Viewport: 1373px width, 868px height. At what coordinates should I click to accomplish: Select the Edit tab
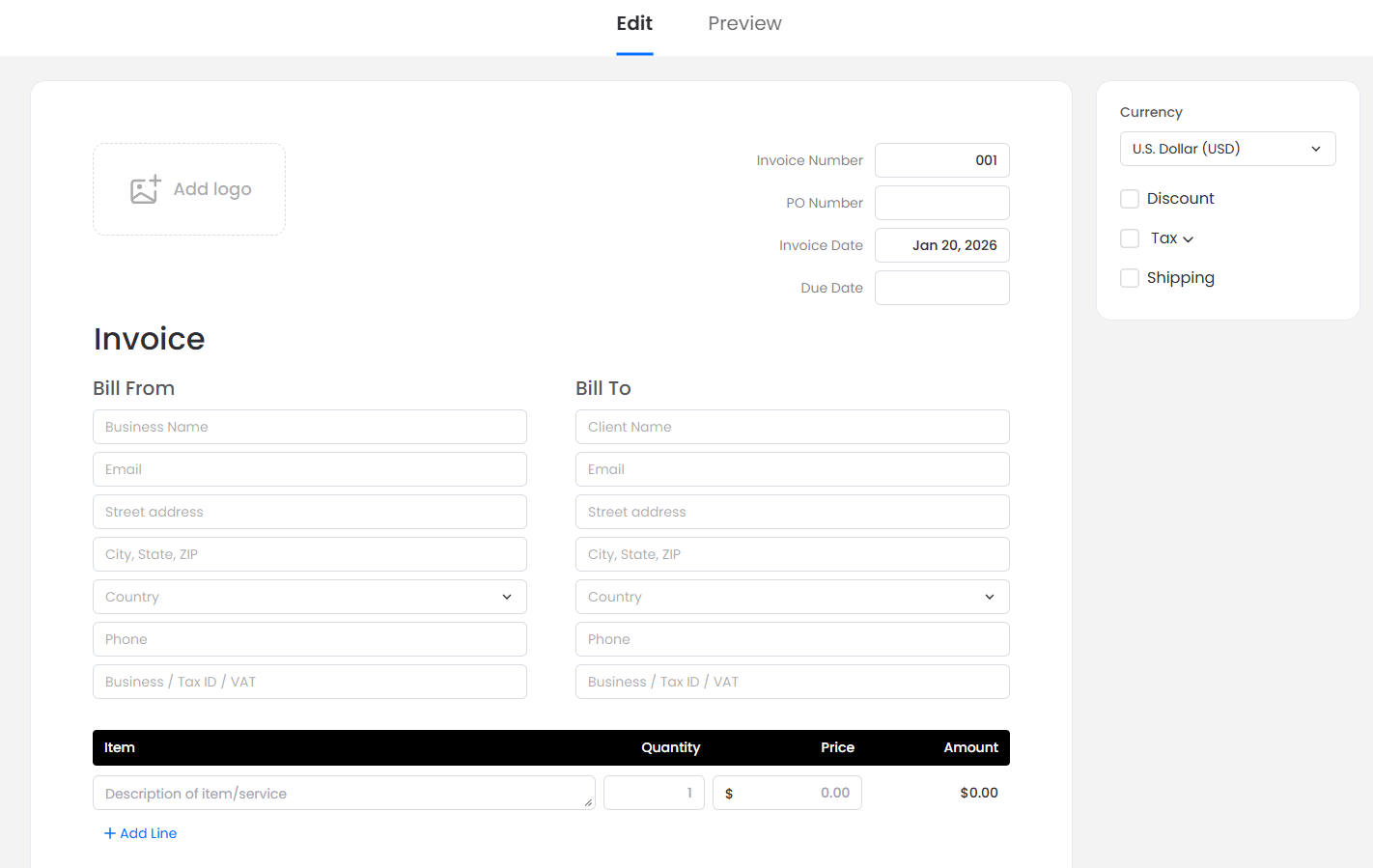[x=634, y=23]
